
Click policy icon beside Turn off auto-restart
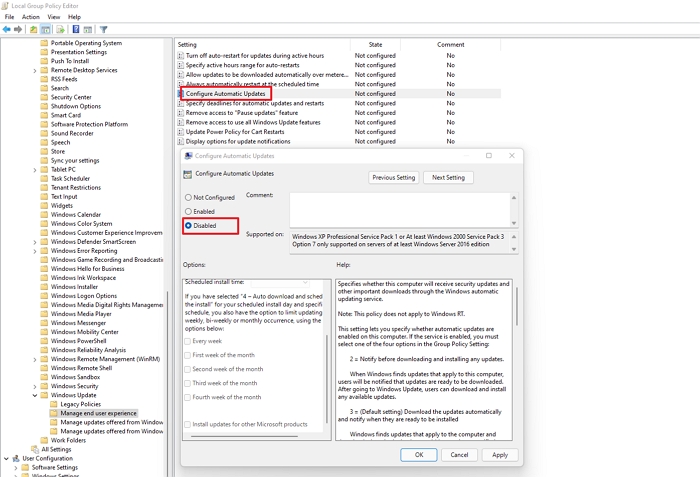[x=180, y=56]
